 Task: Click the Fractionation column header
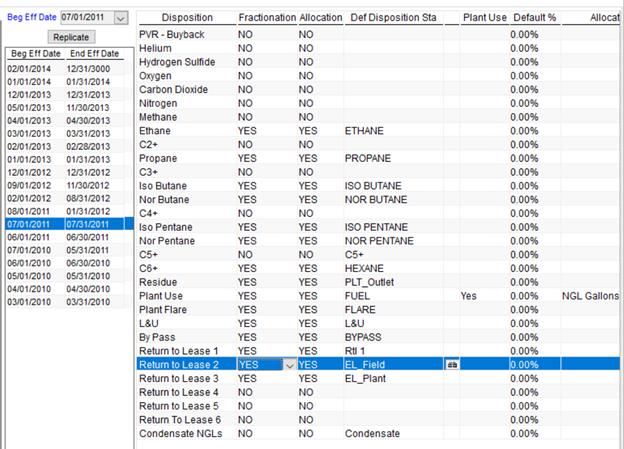(267, 19)
